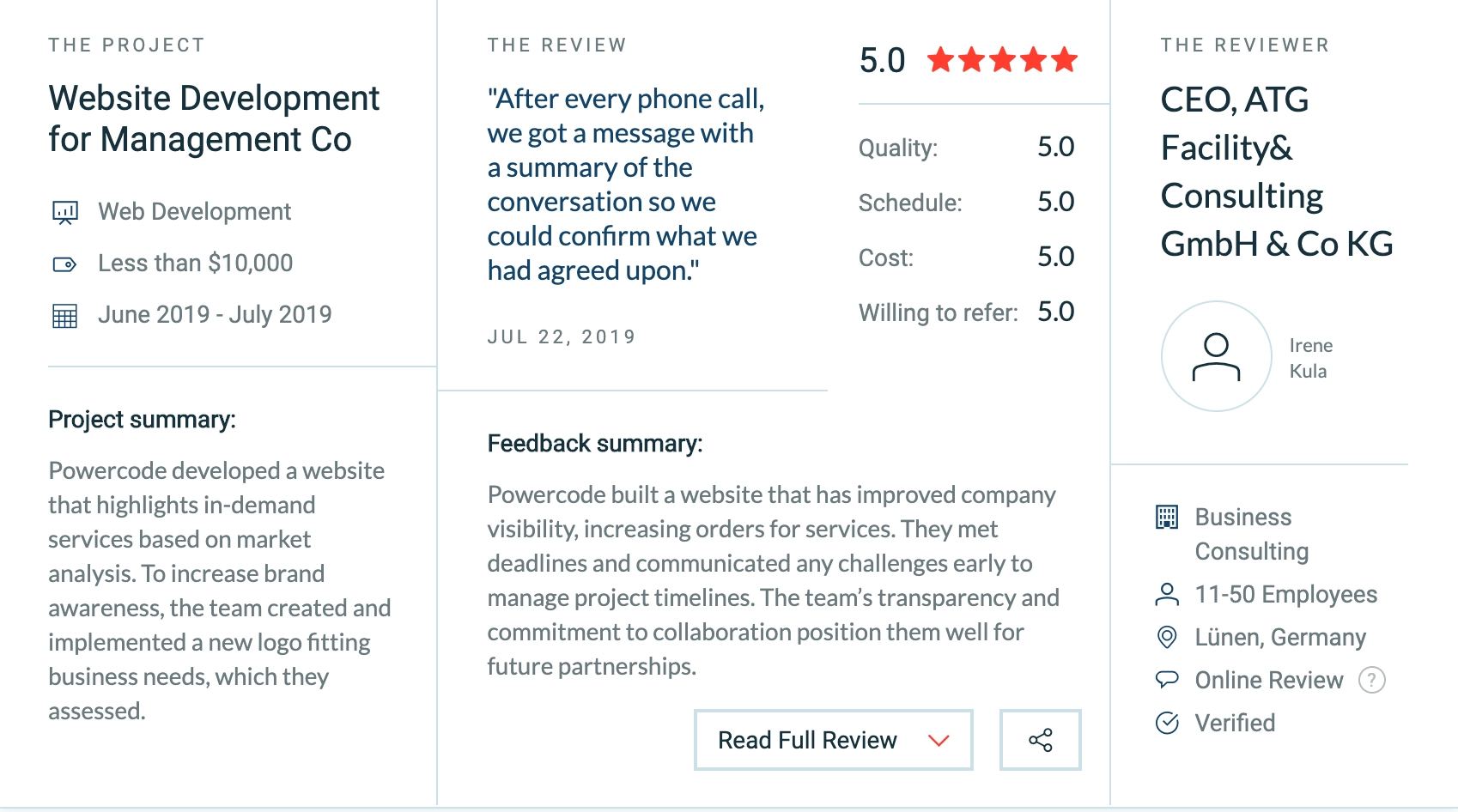The height and width of the screenshot is (812, 1458).
Task: Click the employees count icon
Action: [1166, 594]
